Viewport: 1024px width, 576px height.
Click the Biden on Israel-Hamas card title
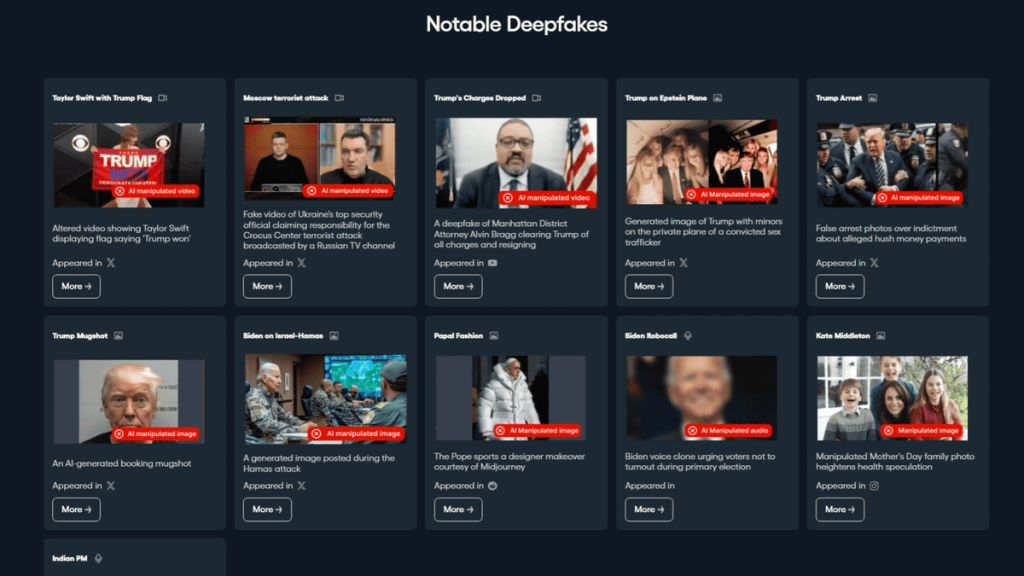pos(283,336)
